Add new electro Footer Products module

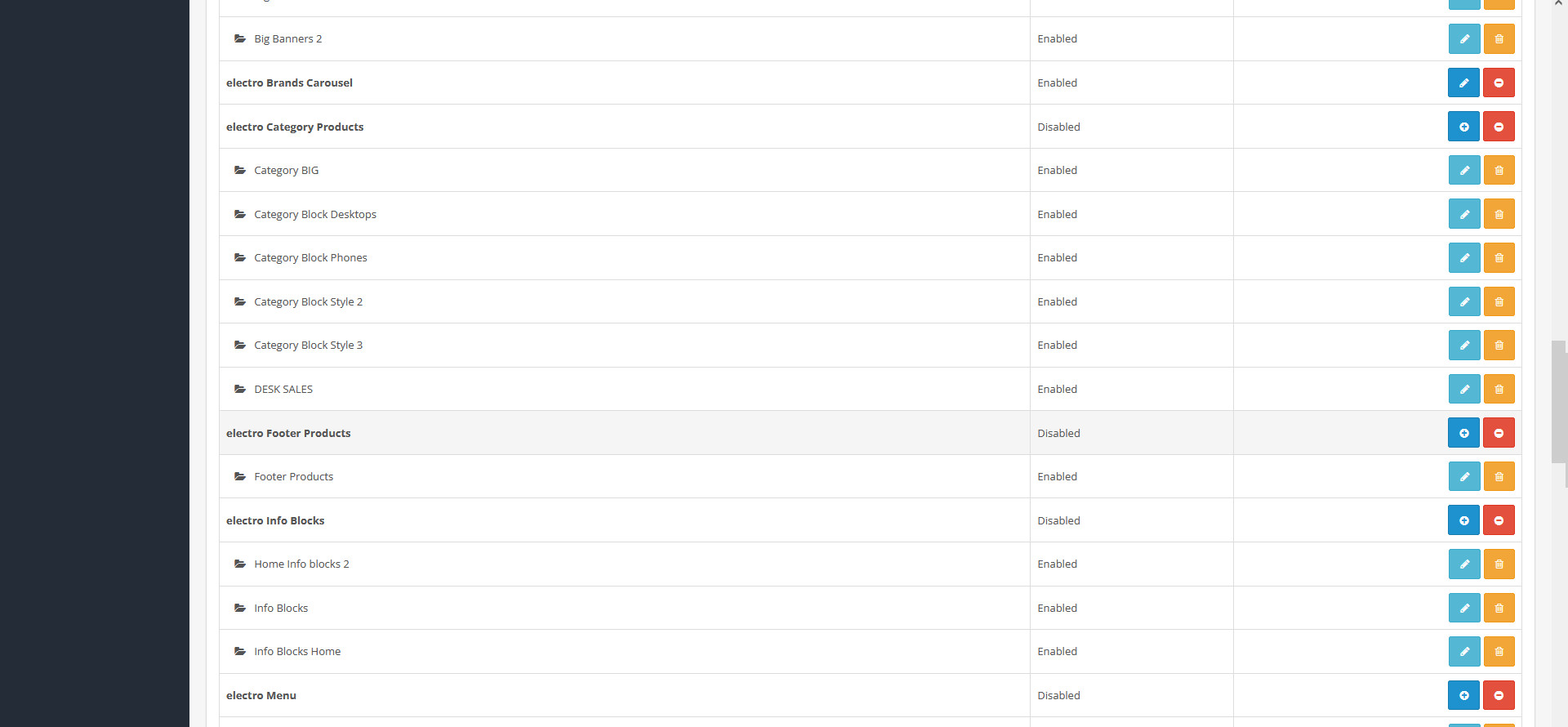click(1464, 433)
